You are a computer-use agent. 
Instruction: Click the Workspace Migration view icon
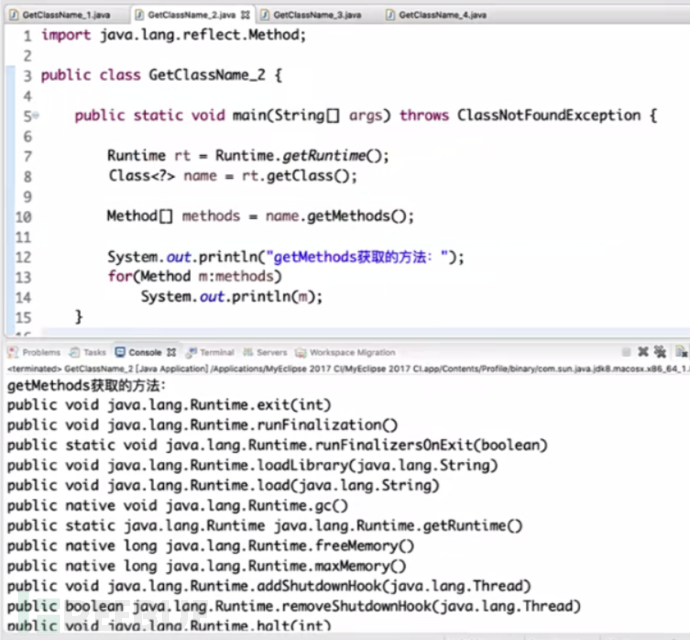tap(301, 352)
